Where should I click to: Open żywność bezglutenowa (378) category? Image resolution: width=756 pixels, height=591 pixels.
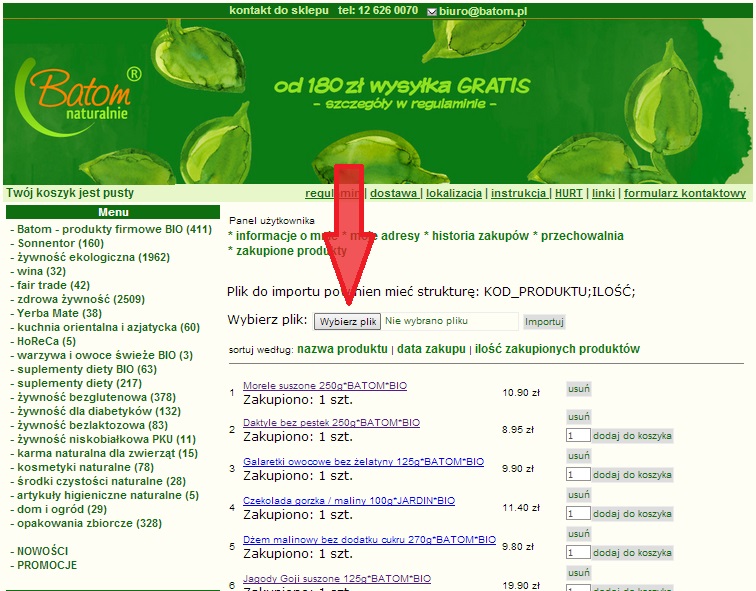point(96,397)
